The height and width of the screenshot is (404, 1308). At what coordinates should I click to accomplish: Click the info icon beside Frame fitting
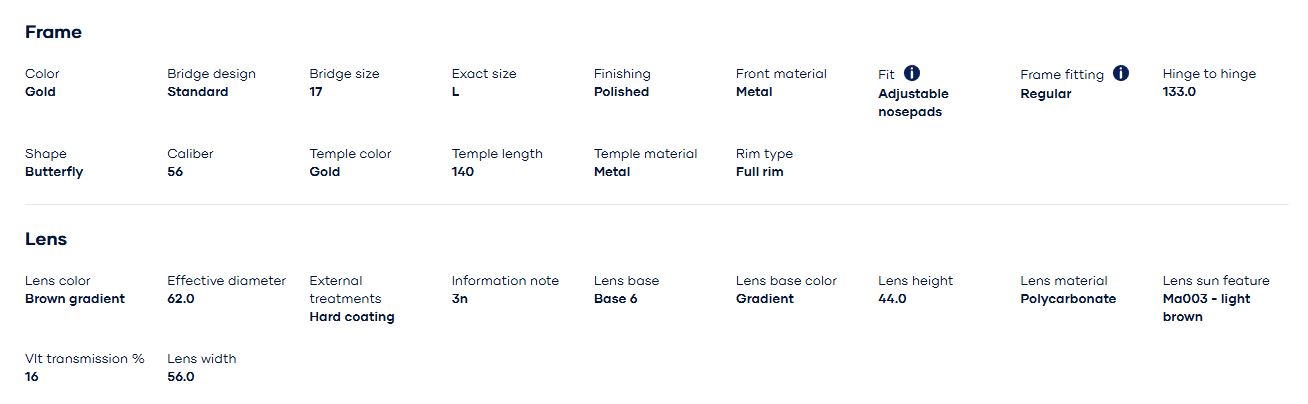click(x=1120, y=73)
